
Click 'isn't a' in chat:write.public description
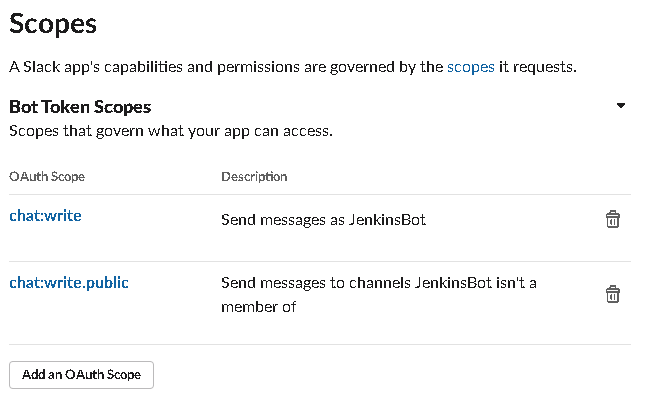tap(516, 283)
